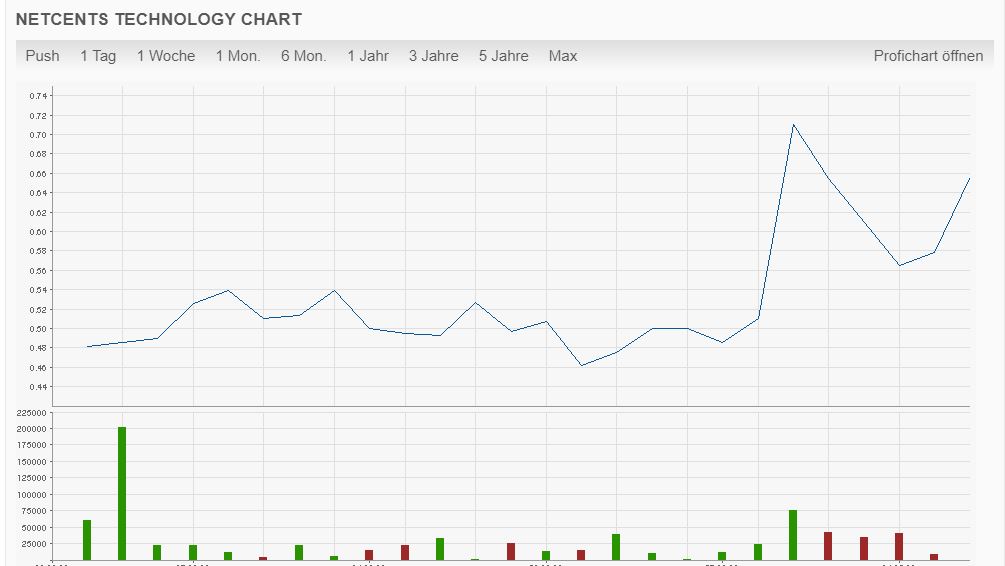Click the 0.50 price axis label

click(x=38, y=329)
